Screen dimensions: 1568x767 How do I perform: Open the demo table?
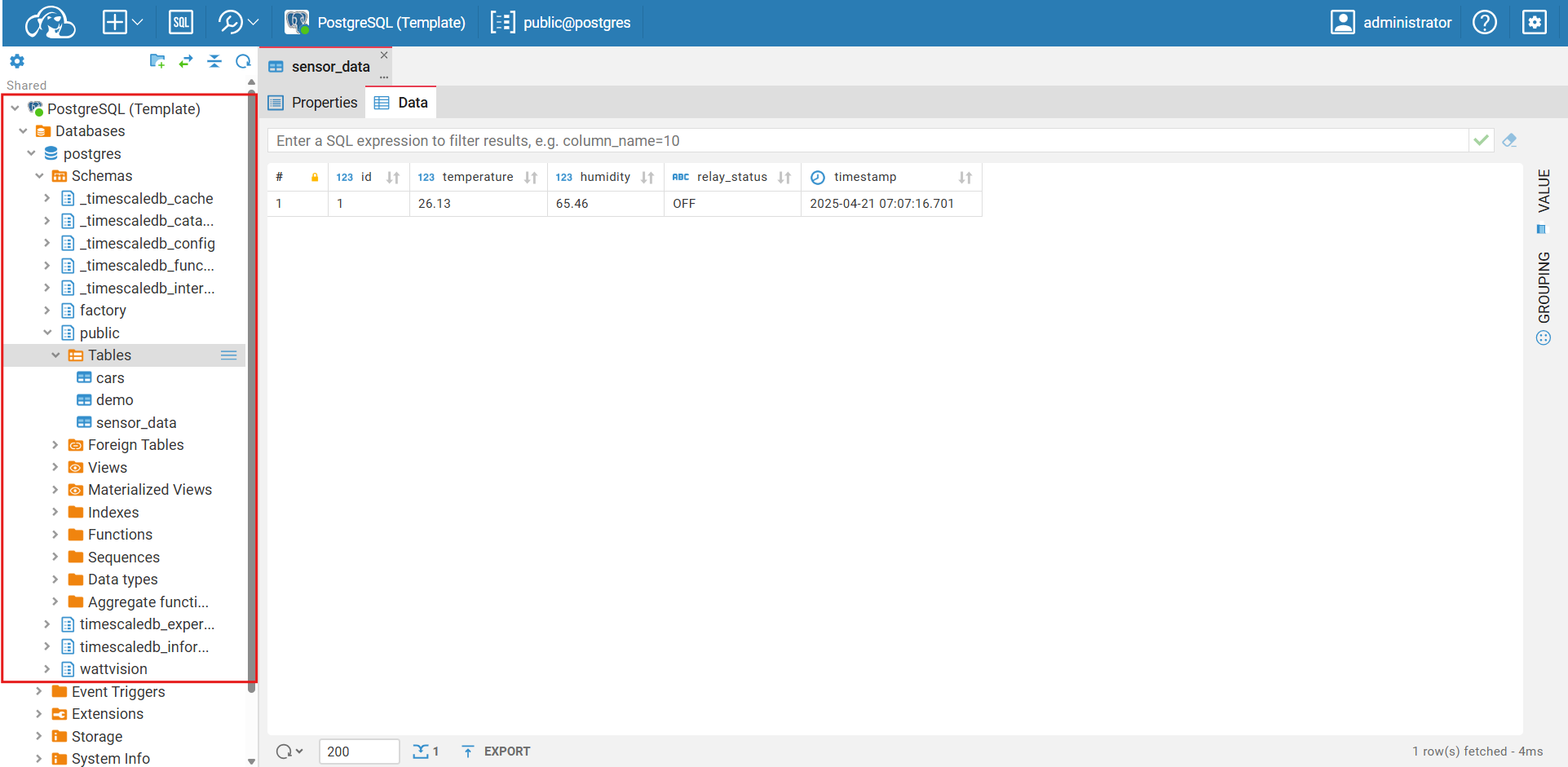[x=114, y=400]
